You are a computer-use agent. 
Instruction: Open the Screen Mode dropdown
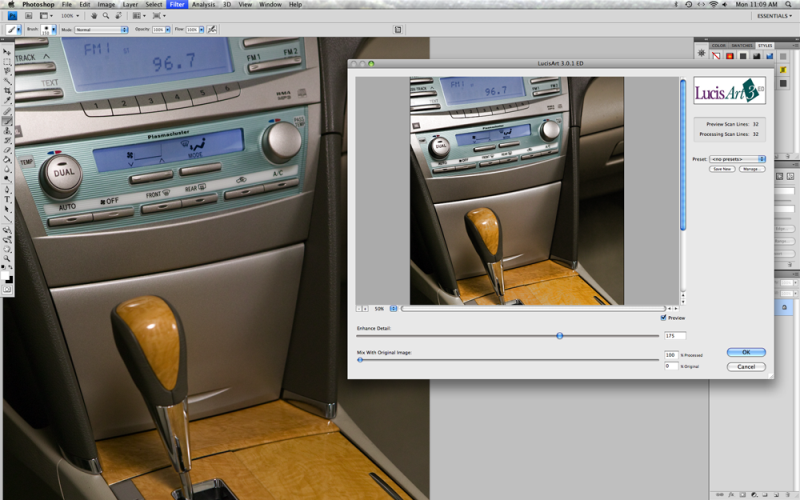click(x=160, y=16)
